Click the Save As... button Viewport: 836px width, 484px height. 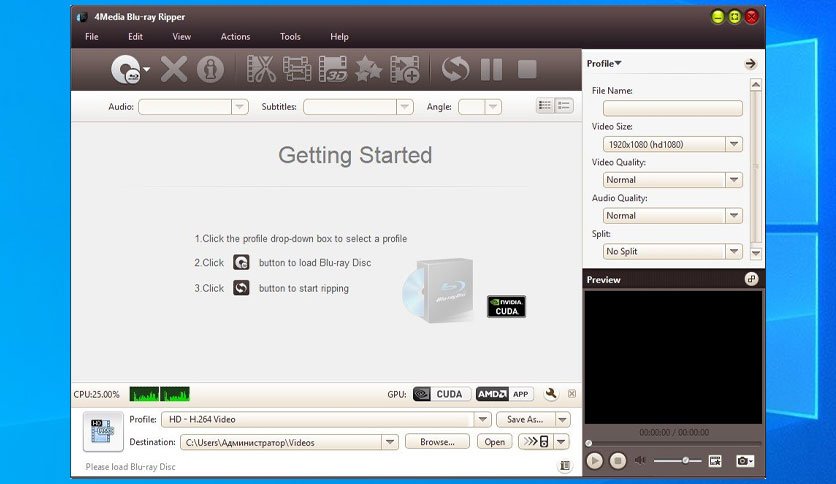pyautogui.click(x=525, y=420)
